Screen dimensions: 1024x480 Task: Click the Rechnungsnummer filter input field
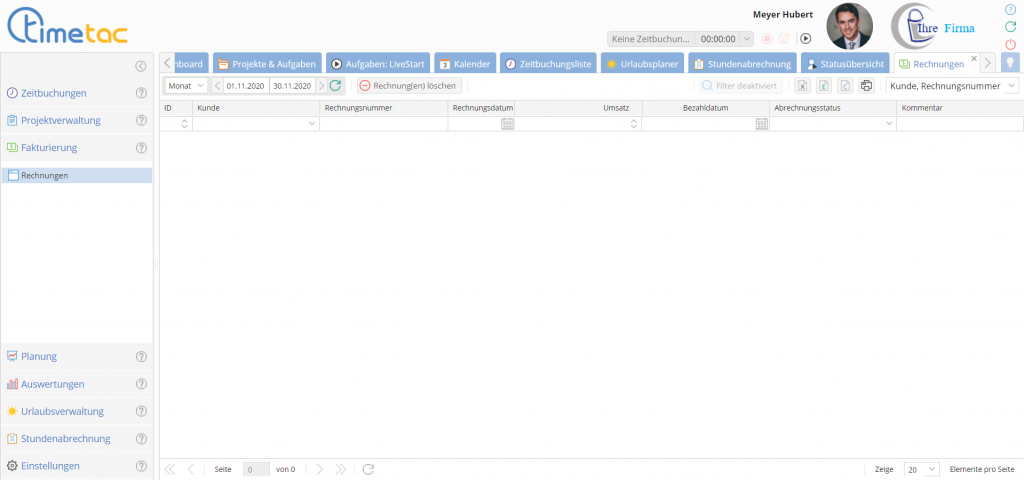point(383,124)
